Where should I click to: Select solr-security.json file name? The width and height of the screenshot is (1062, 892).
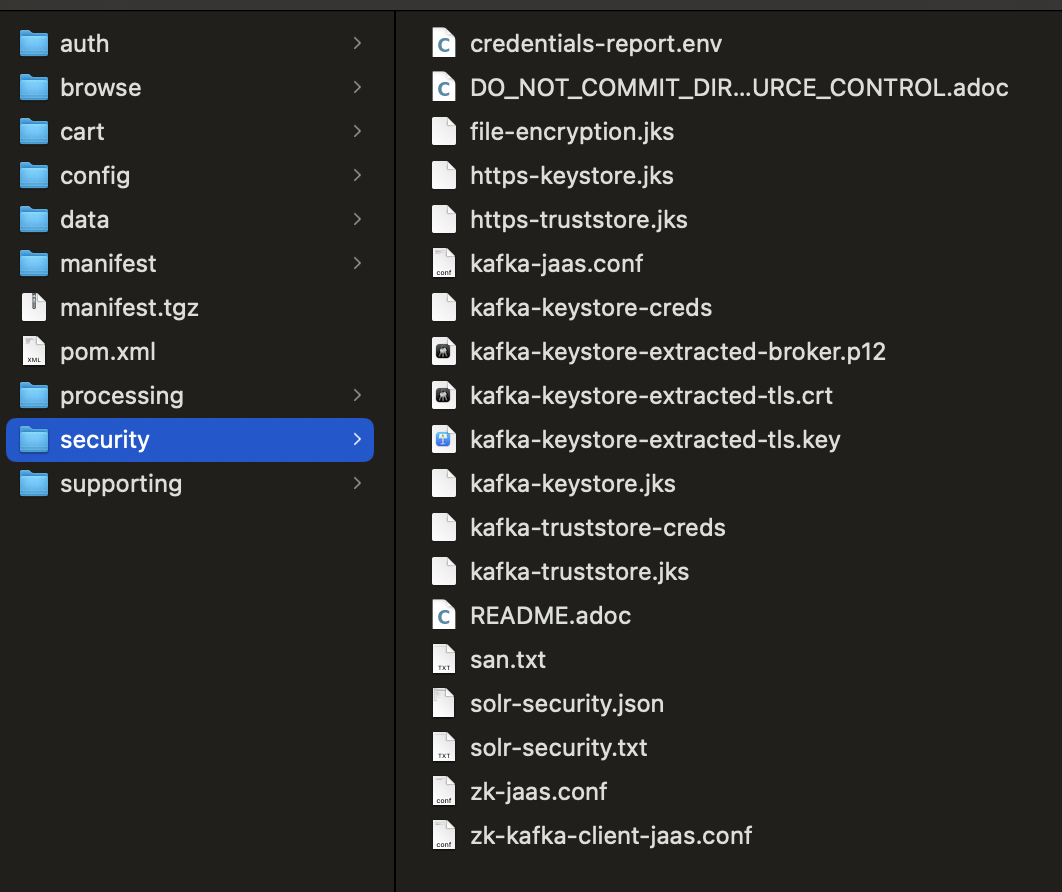point(567,704)
